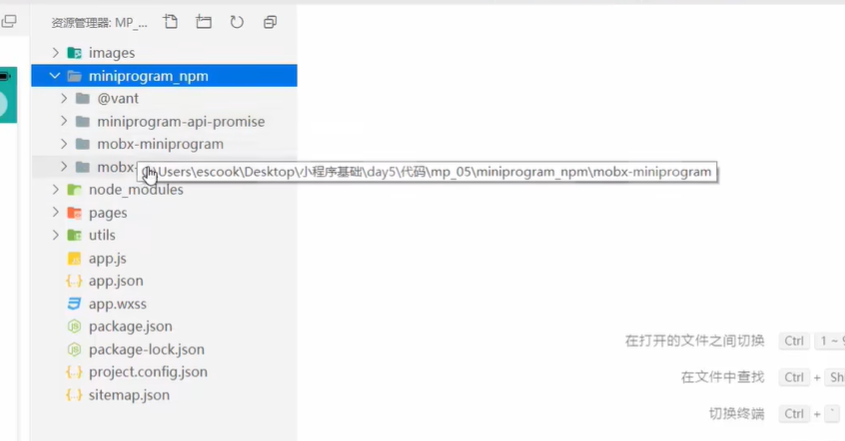Click the braces icon of app.json
The image size is (845, 441).
(x=74, y=281)
